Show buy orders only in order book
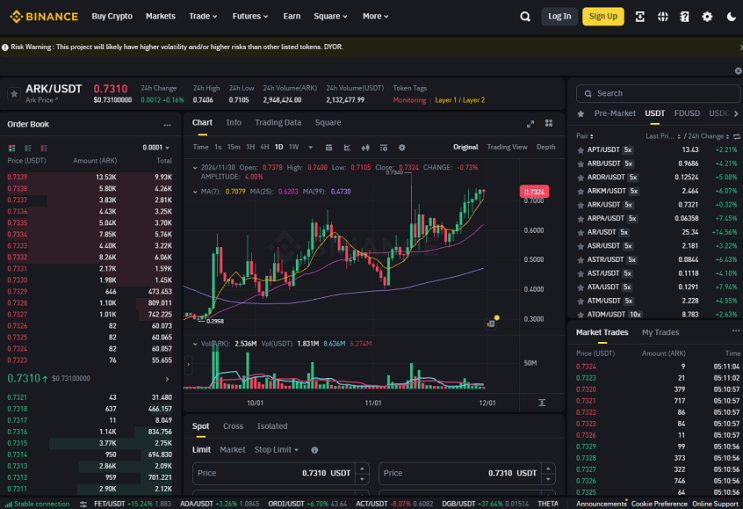 click(x=28, y=148)
